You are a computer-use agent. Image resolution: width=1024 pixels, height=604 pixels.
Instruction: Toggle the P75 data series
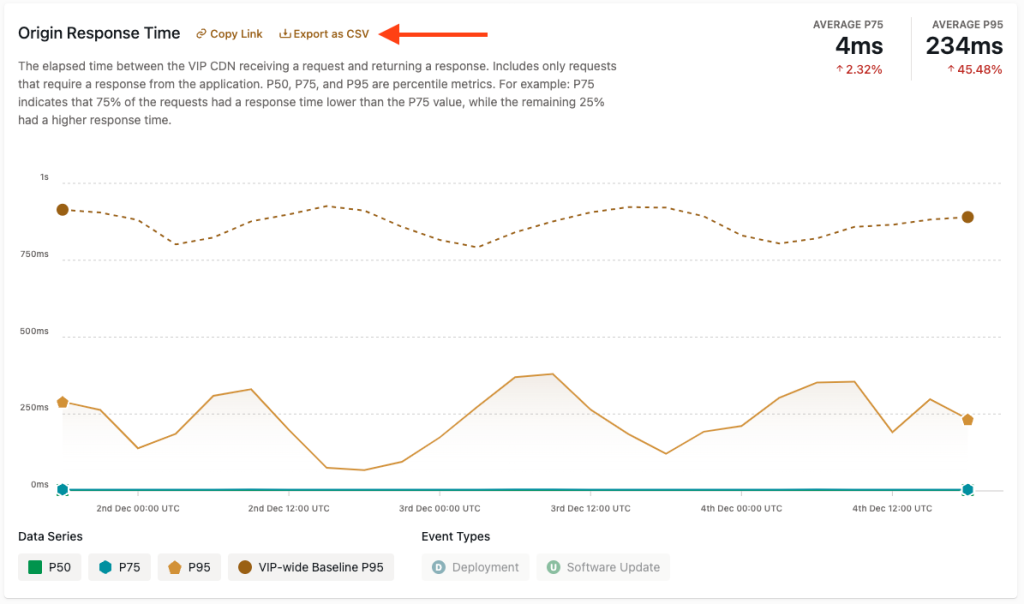click(x=120, y=567)
